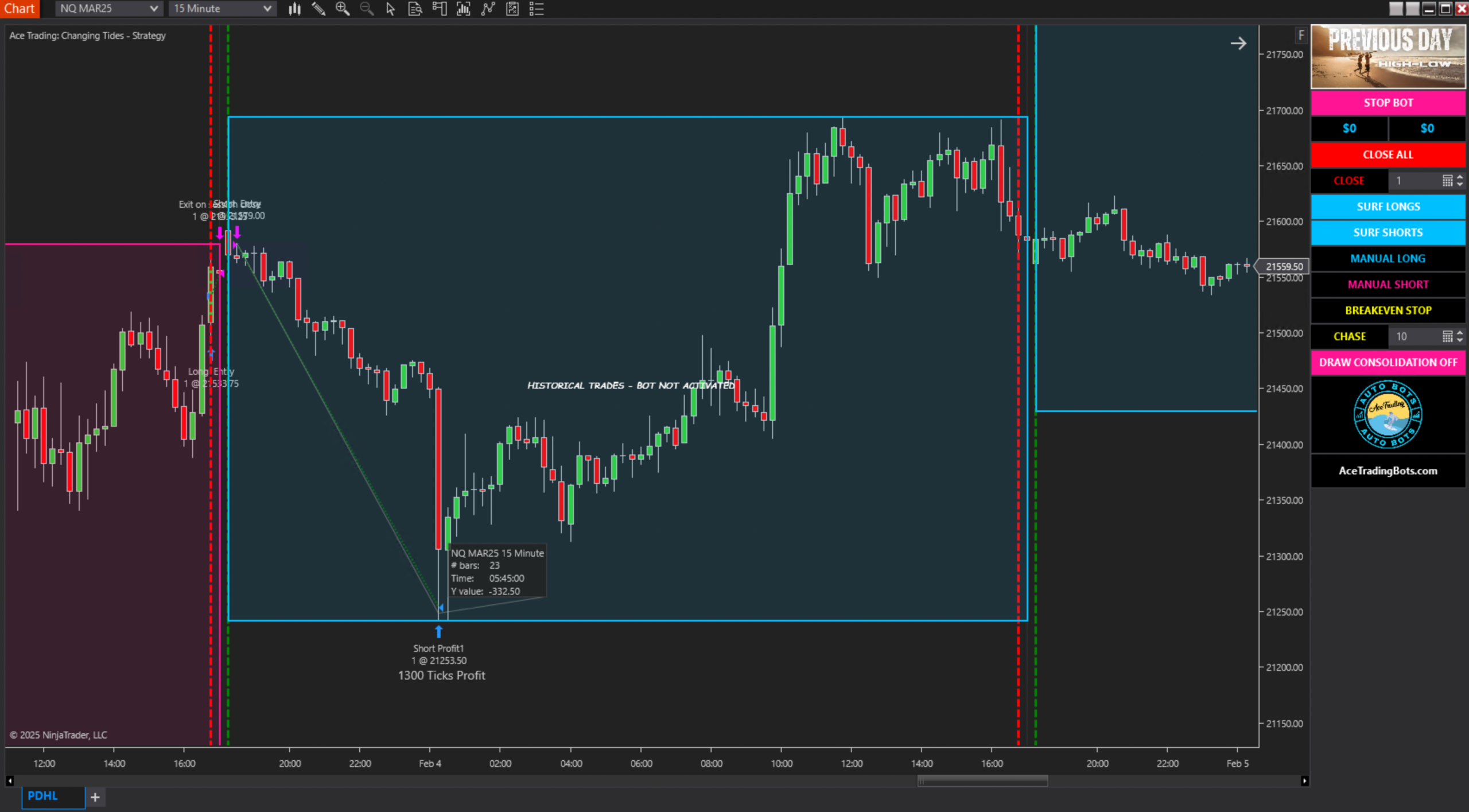Click the zoom in magnifier icon
The height and width of the screenshot is (812, 1469).
(x=343, y=9)
